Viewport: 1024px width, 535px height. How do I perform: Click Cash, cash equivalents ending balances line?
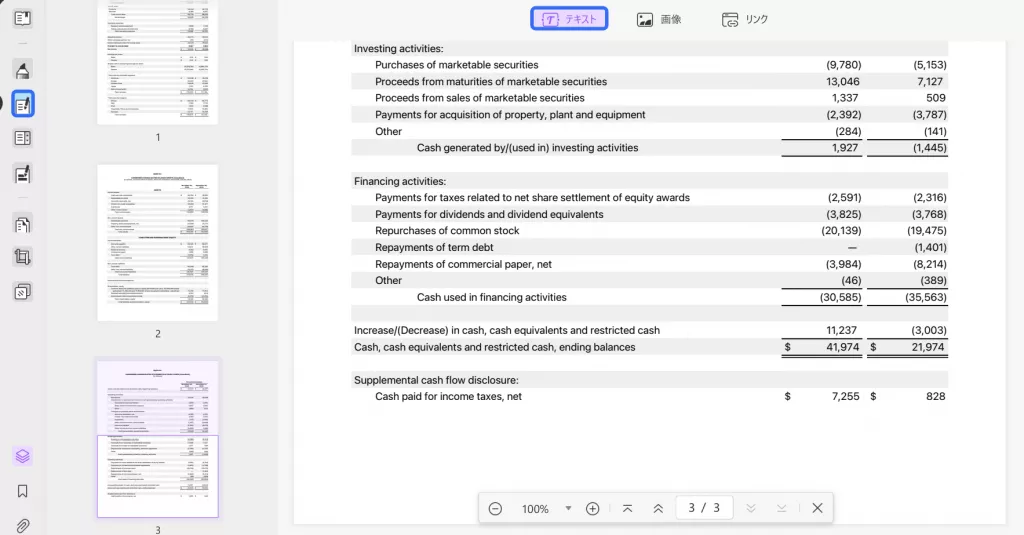[494, 347]
